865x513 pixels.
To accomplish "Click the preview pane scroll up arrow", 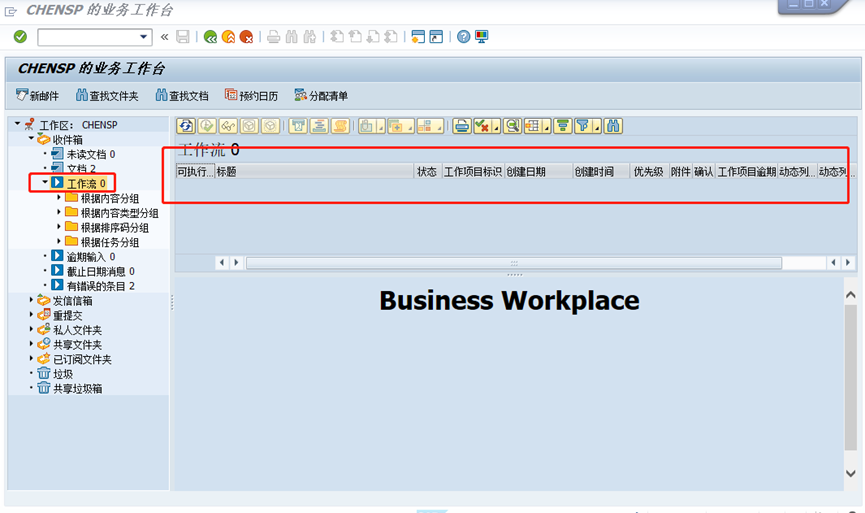I will (851, 295).
